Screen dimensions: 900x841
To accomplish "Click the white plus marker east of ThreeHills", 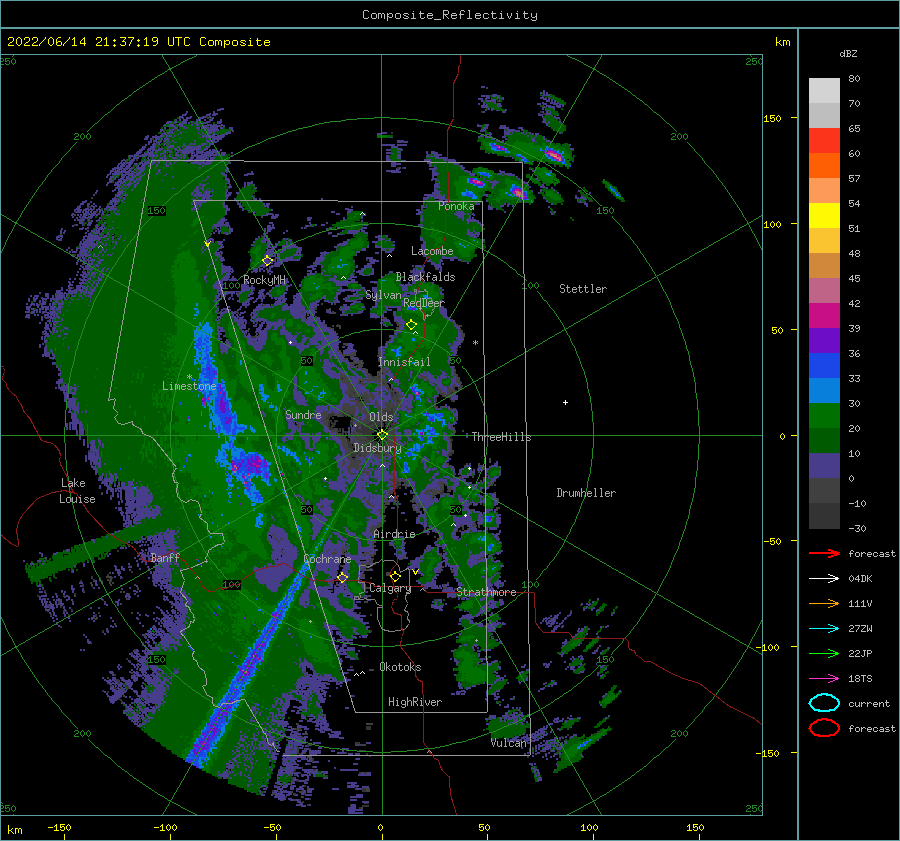I will point(565,402).
